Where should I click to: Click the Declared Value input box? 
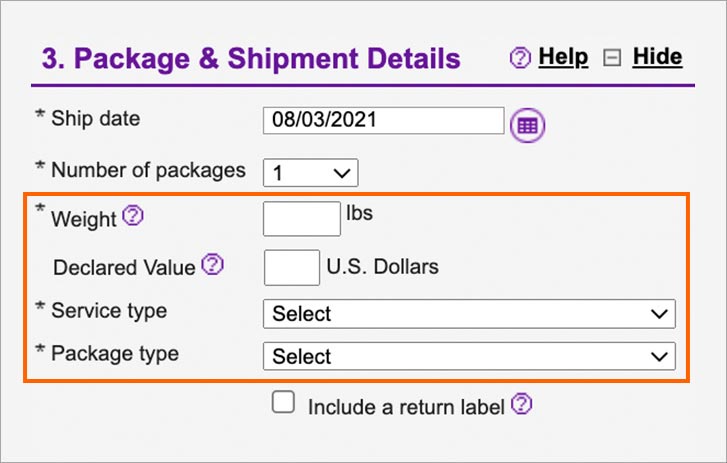[x=292, y=267]
